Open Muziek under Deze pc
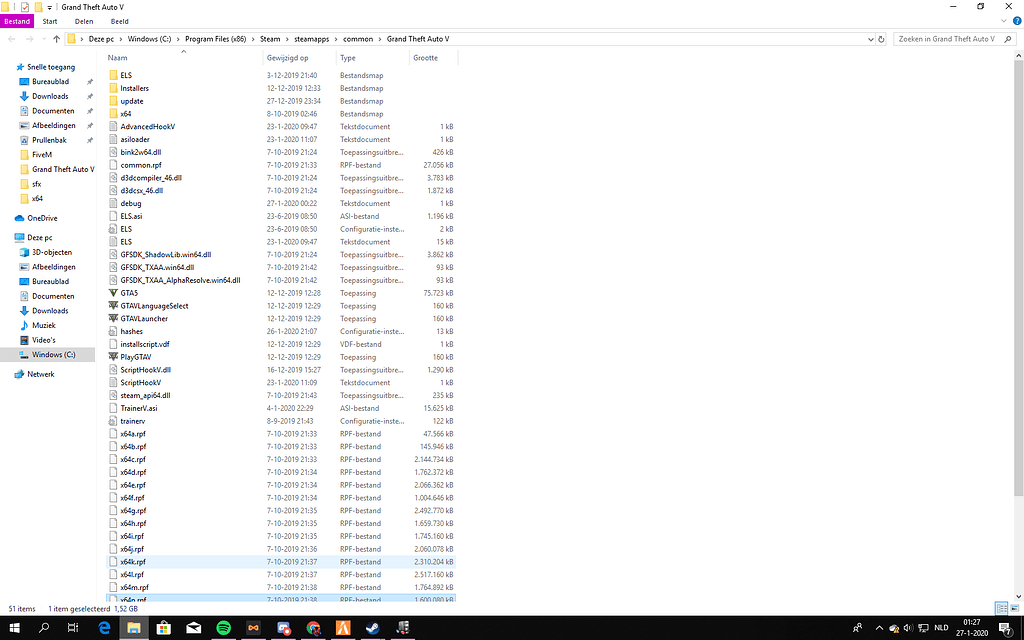 44,325
